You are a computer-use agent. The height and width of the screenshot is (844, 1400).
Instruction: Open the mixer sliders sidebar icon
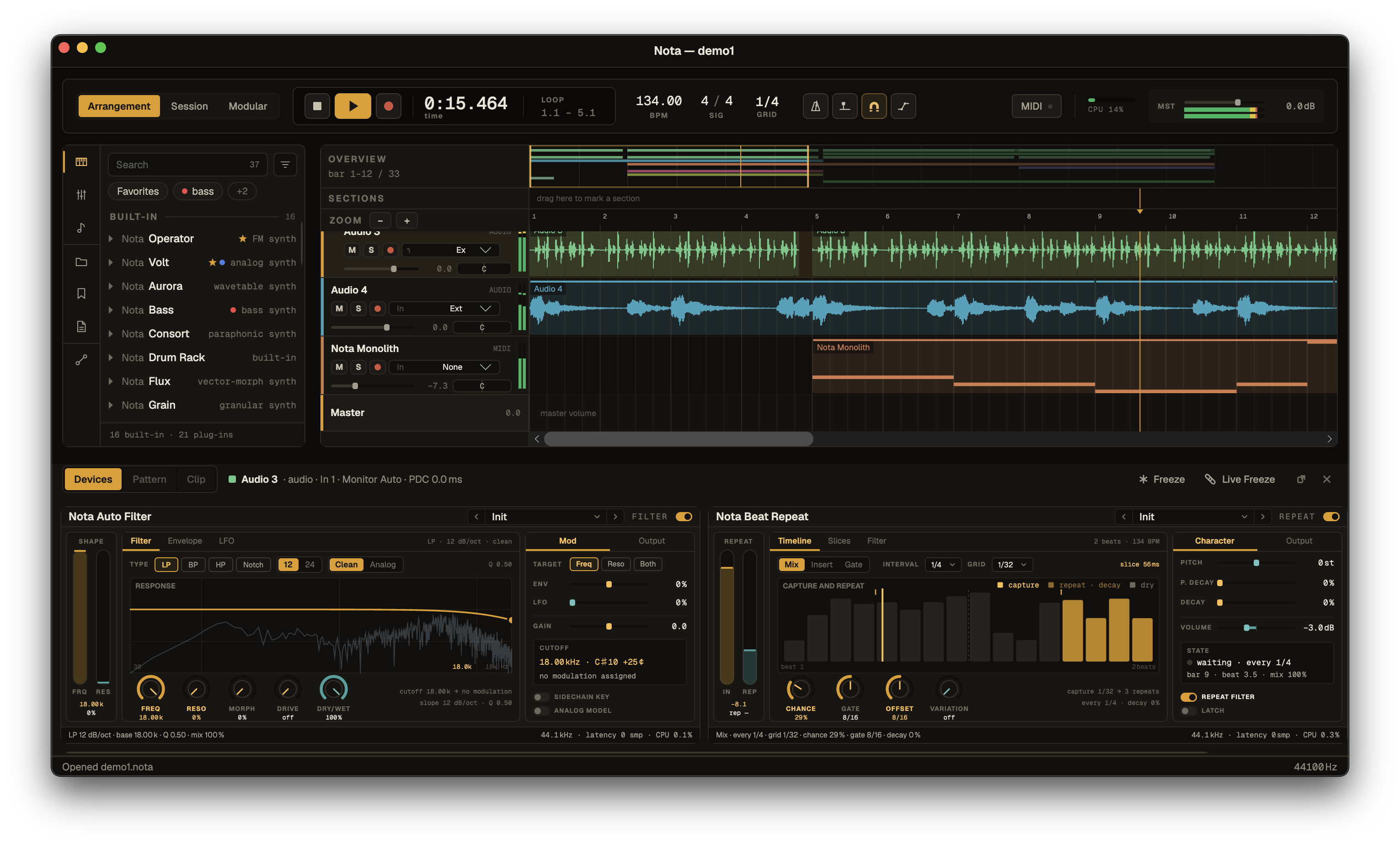pos(81,195)
